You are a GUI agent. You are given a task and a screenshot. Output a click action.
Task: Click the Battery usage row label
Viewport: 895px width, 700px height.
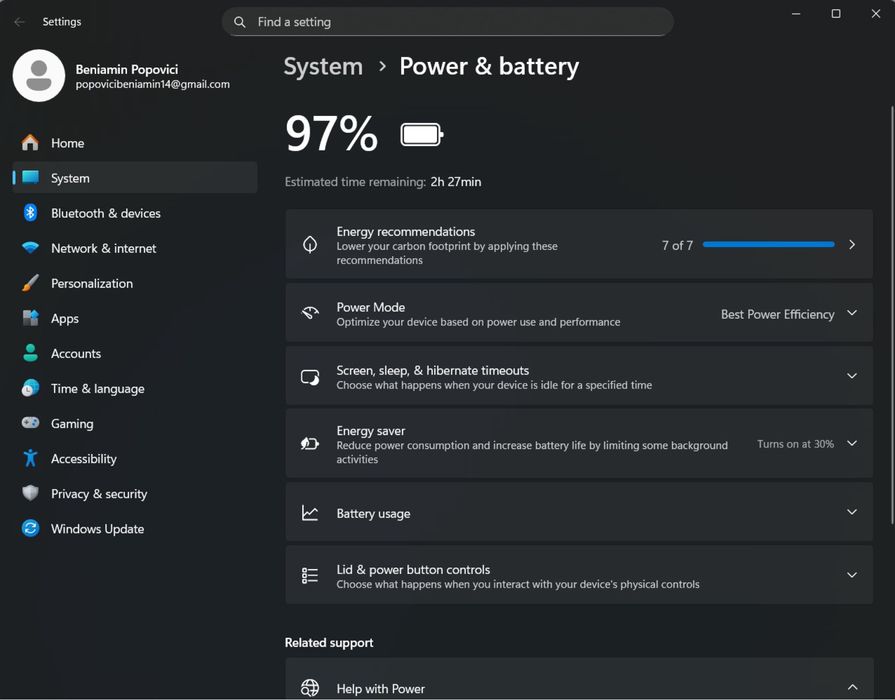pos(373,513)
